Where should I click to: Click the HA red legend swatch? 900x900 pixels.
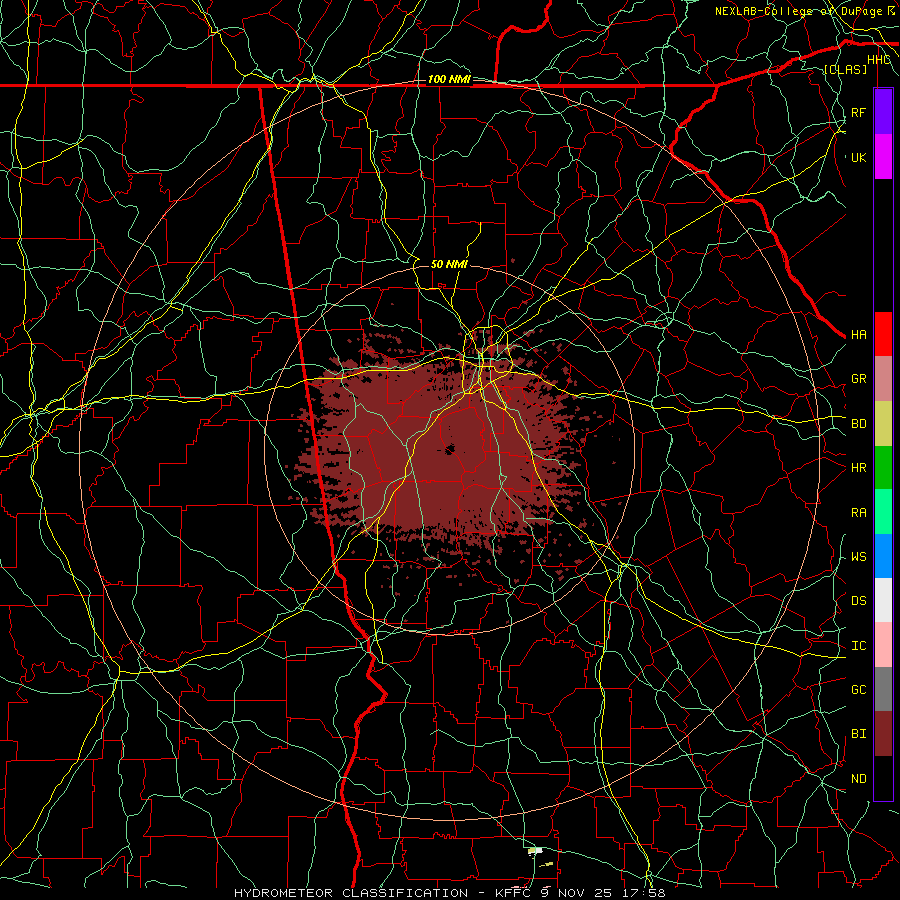click(x=883, y=334)
